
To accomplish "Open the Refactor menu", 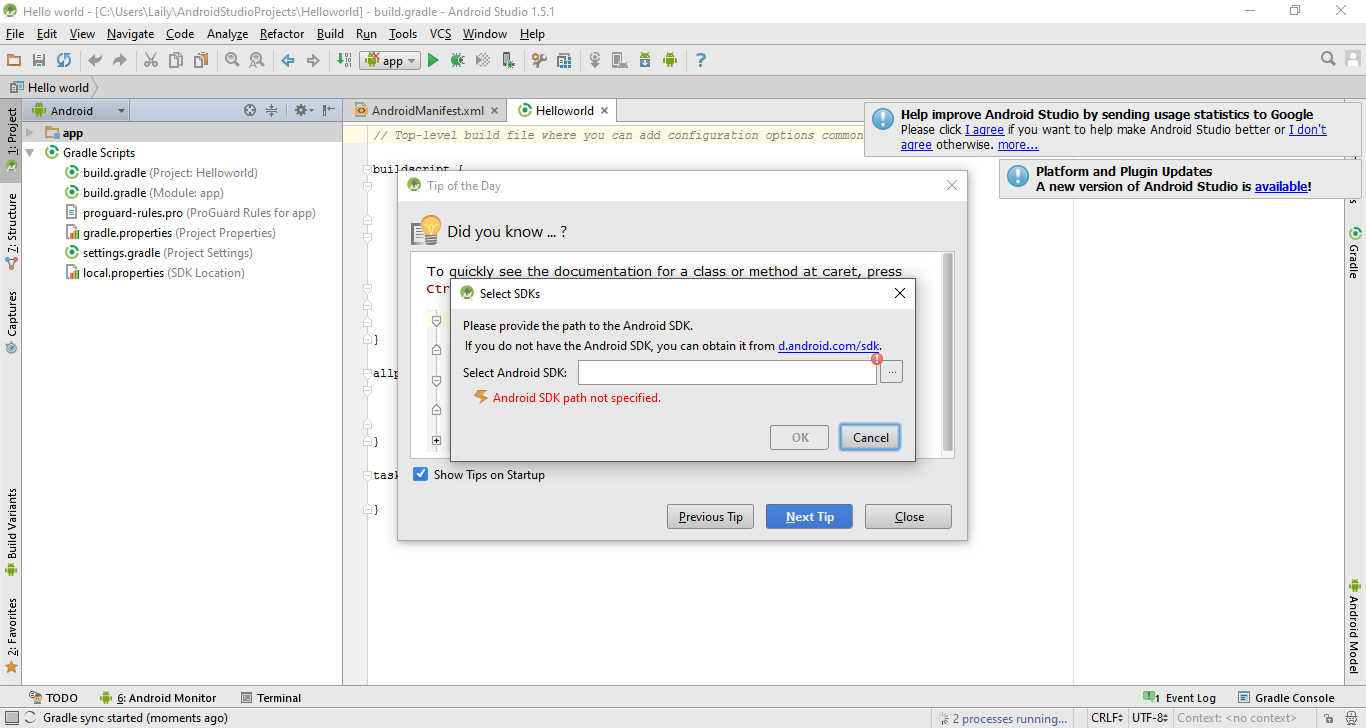I will tap(282, 34).
